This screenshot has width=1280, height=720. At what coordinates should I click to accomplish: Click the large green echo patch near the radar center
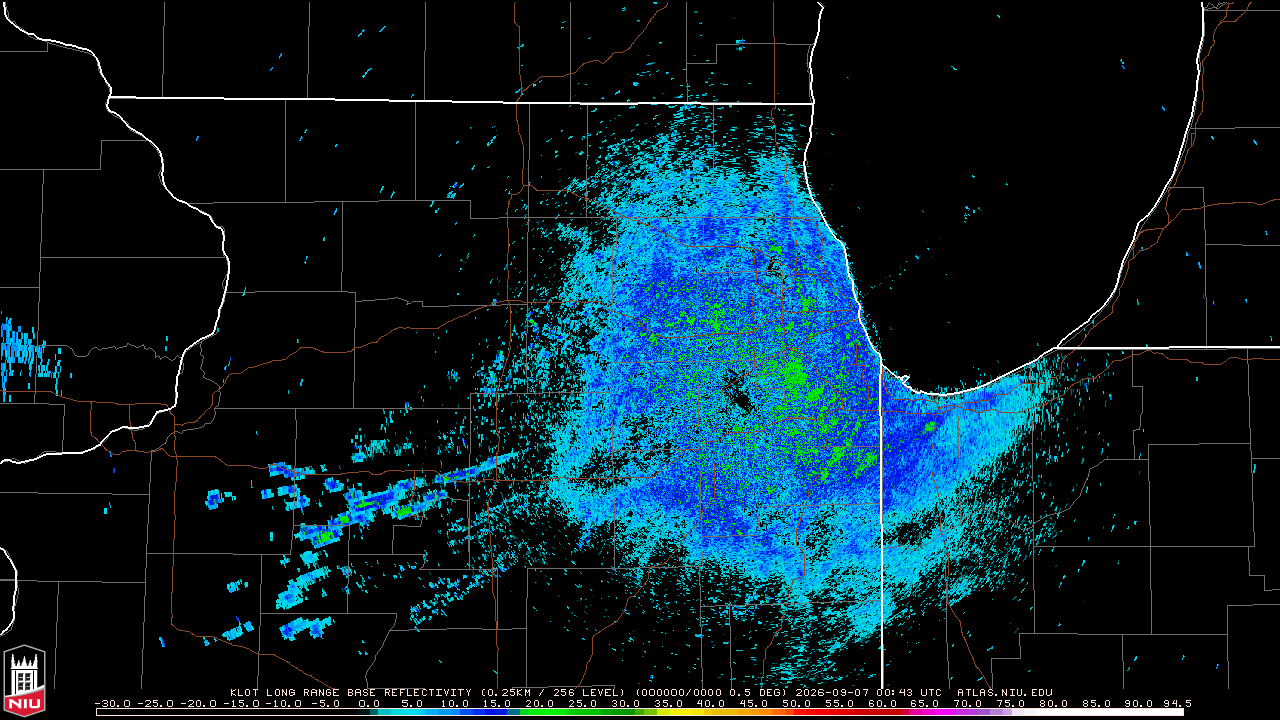[x=794, y=376]
